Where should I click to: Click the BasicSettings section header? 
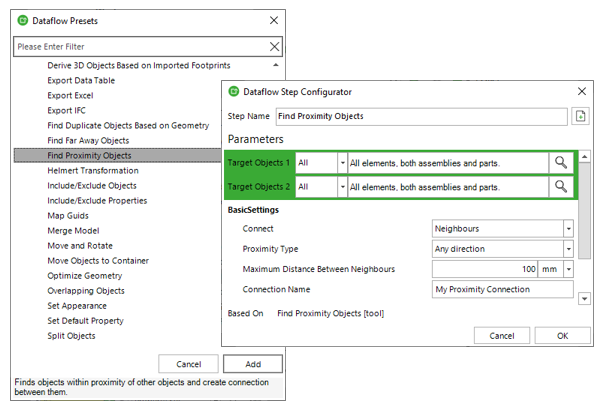point(253,210)
